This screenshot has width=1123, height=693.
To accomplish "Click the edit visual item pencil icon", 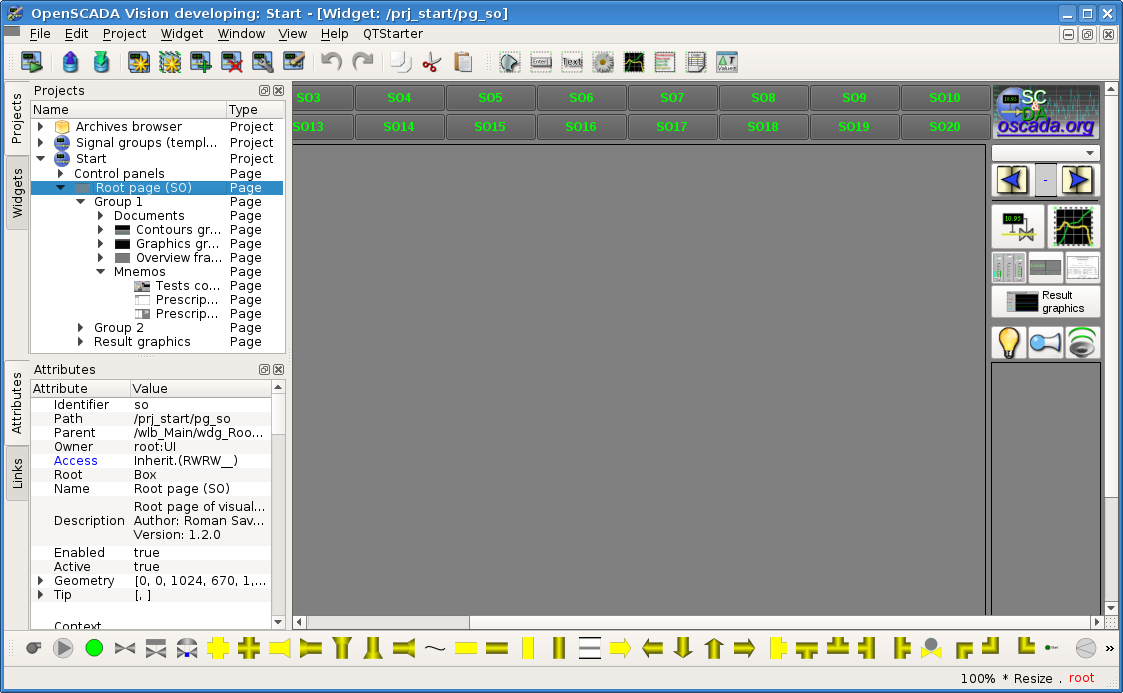I will 294,62.
